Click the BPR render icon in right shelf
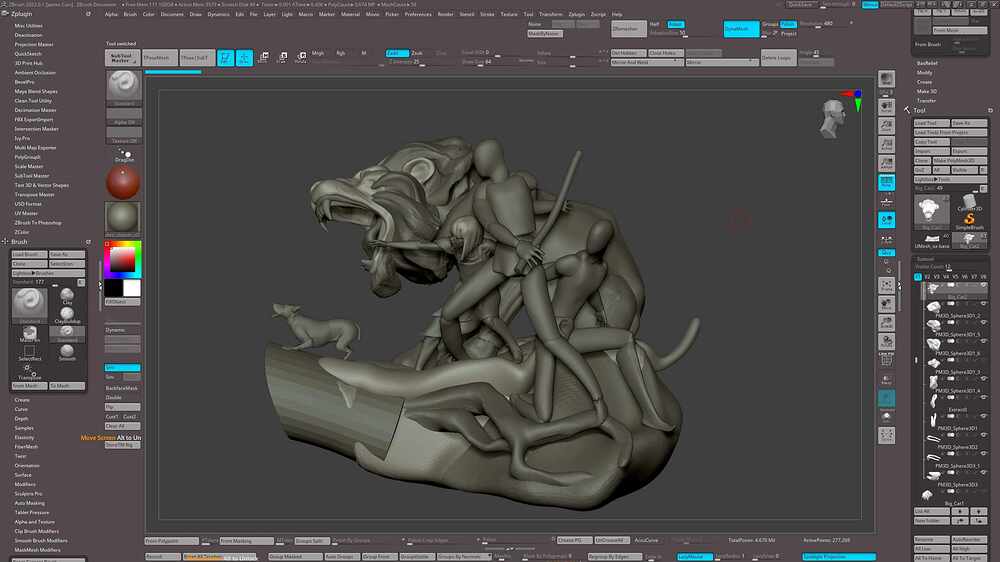 point(886,80)
